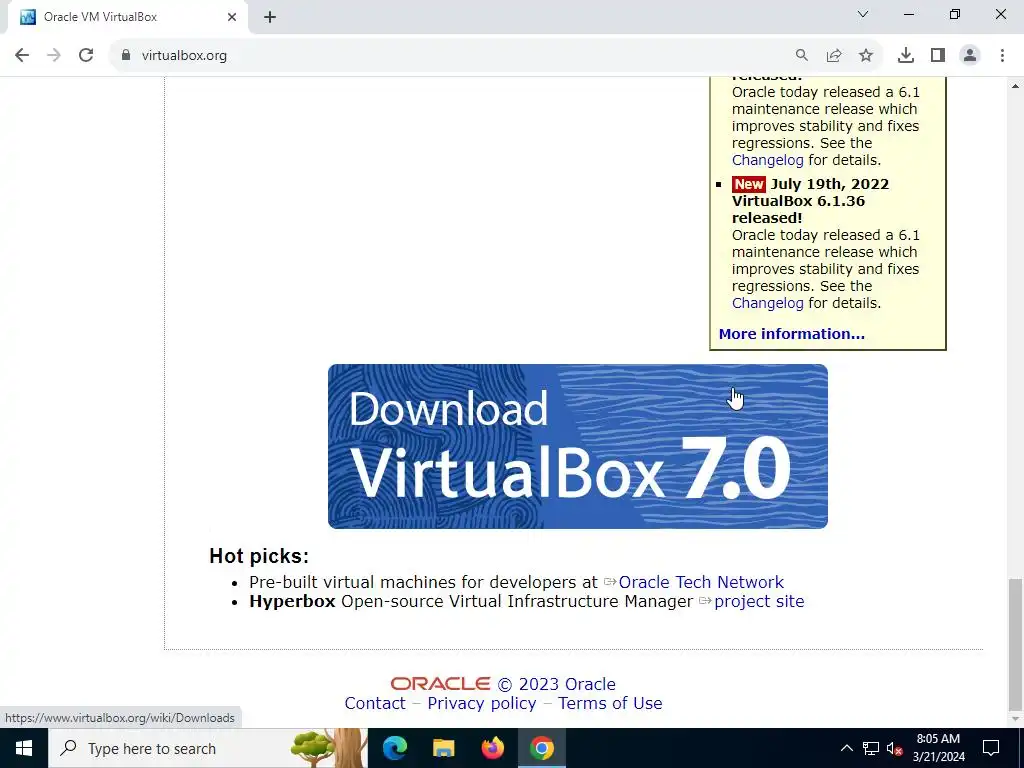Open File Explorer from taskbar
The height and width of the screenshot is (768, 1024).
click(x=443, y=748)
